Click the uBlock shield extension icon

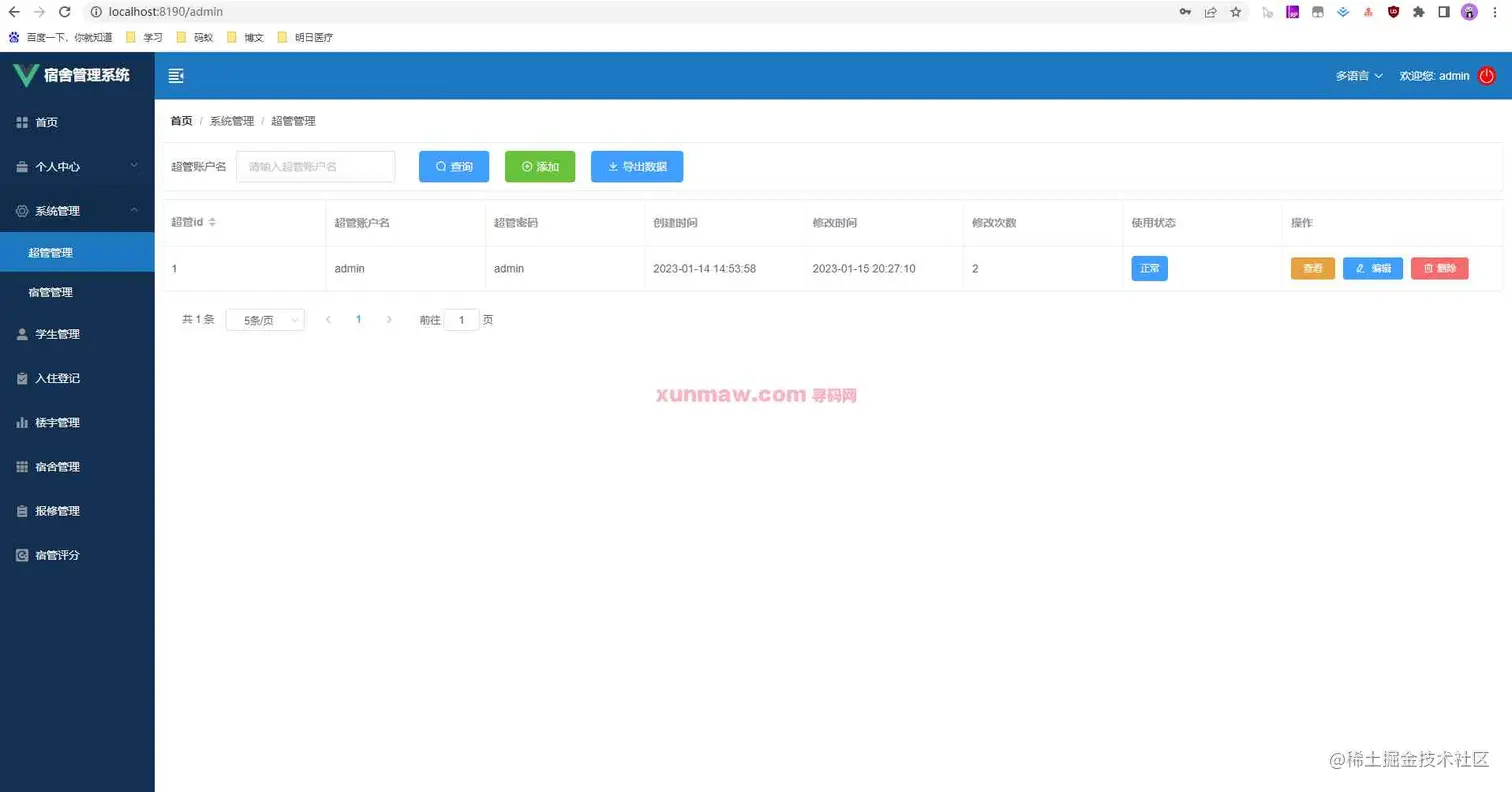coord(1393,12)
